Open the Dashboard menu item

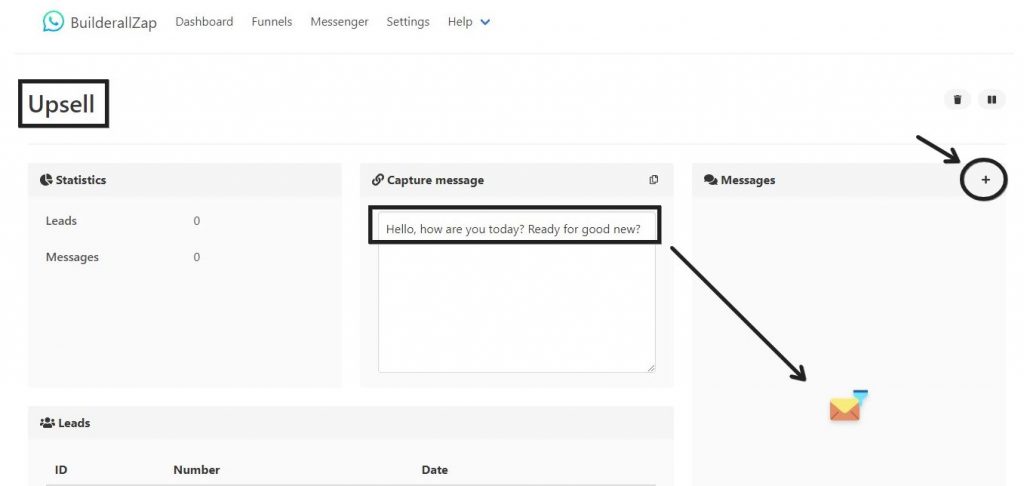tap(204, 22)
